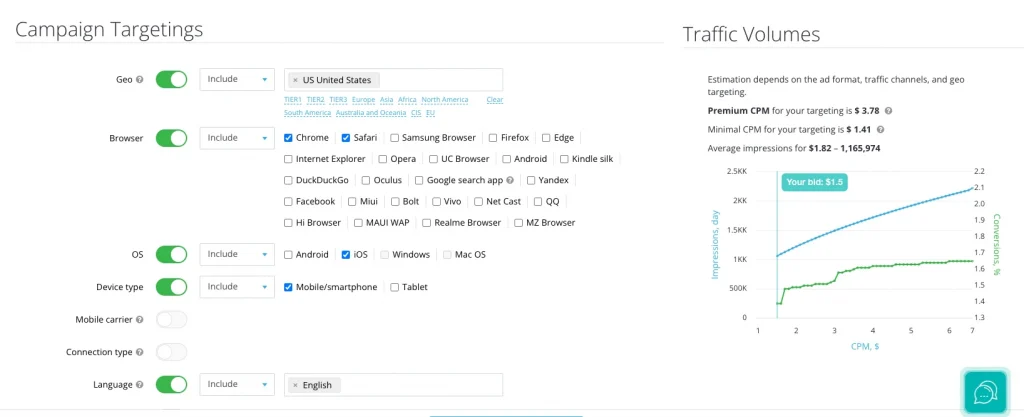Select the CIS geo preset link
Viewport: 1024px width, 417px height.
pyautogui.click(x=416, y=113)
